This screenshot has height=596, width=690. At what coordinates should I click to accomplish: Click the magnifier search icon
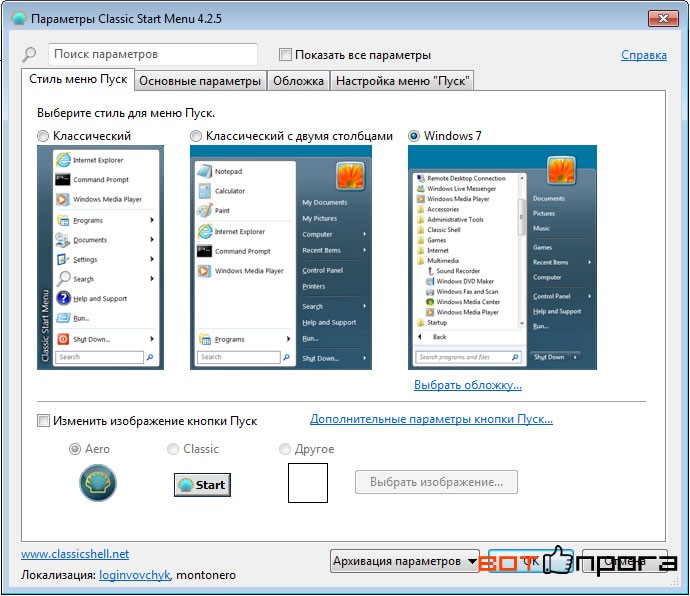(29, 55)
